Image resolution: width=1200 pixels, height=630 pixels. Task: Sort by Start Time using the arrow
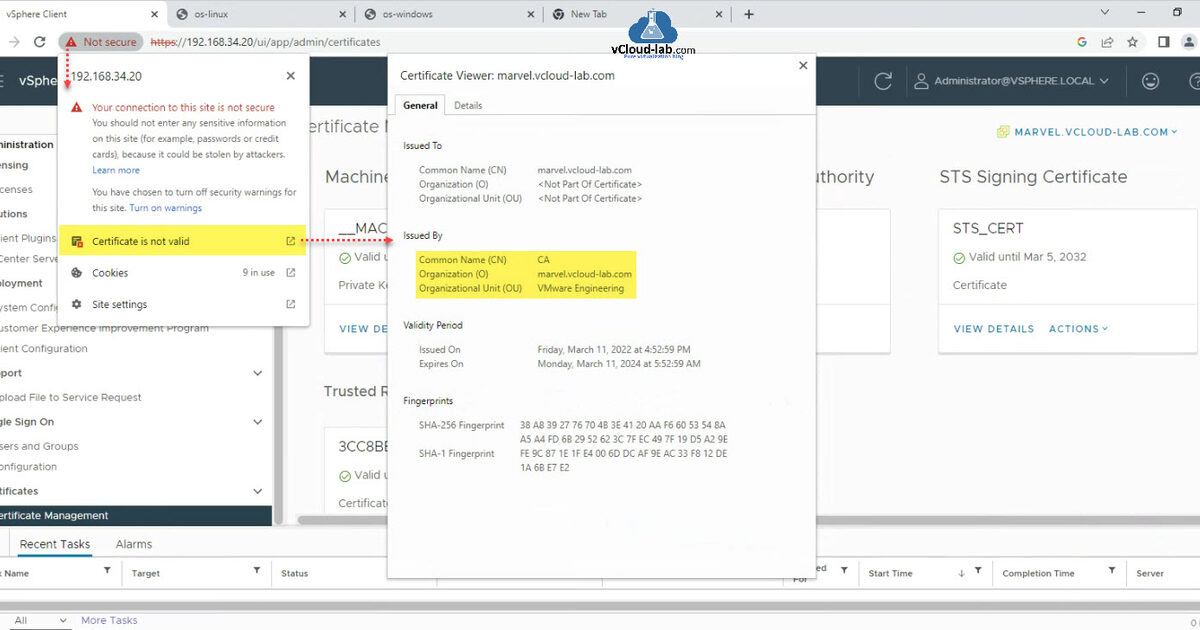tap(962, 573)
